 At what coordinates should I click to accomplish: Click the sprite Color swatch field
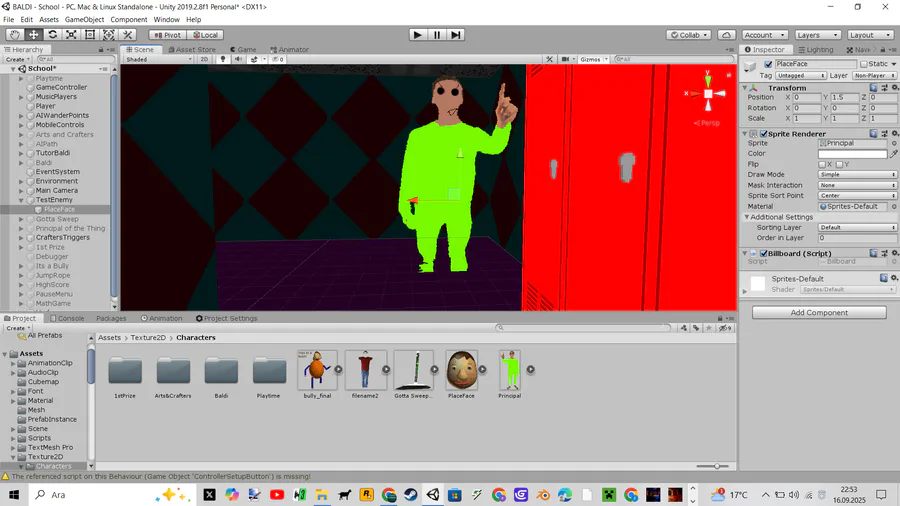pyautogui.click(x=852, y=154)
